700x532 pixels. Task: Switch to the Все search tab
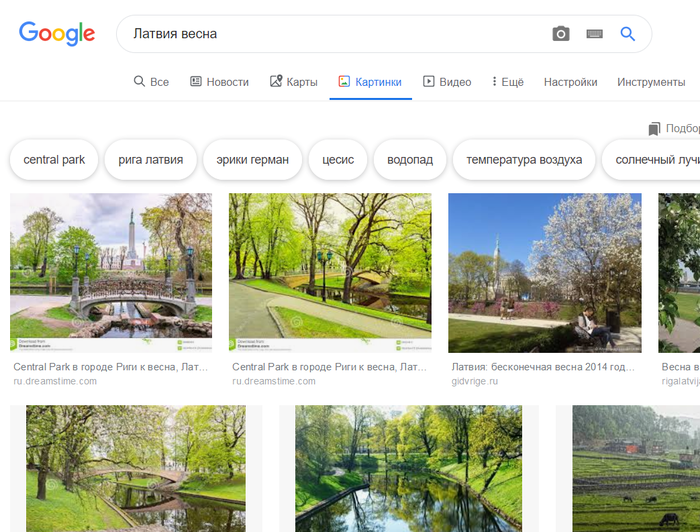[151, 82]
